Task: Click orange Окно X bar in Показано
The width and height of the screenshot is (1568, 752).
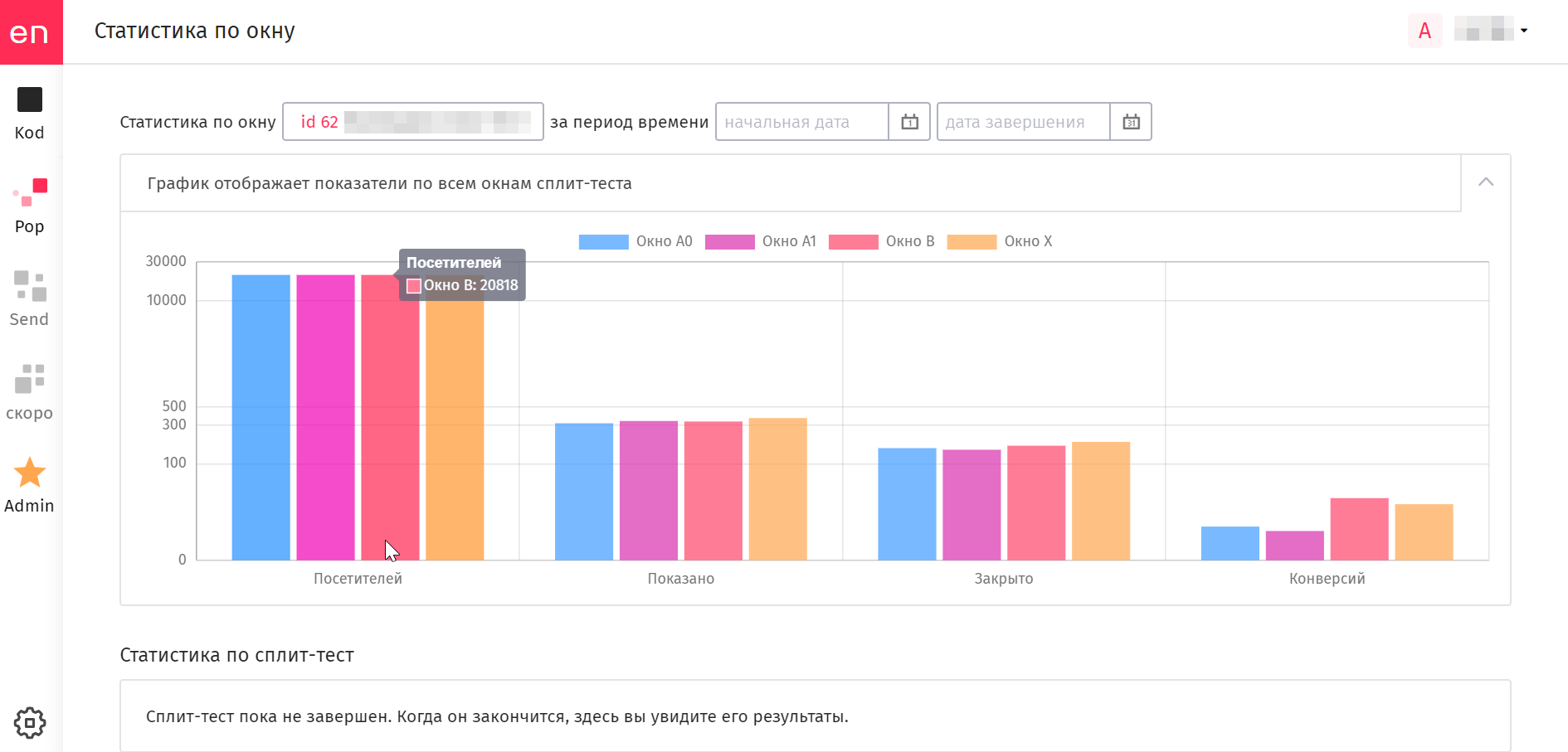Action: coord(778,488)
